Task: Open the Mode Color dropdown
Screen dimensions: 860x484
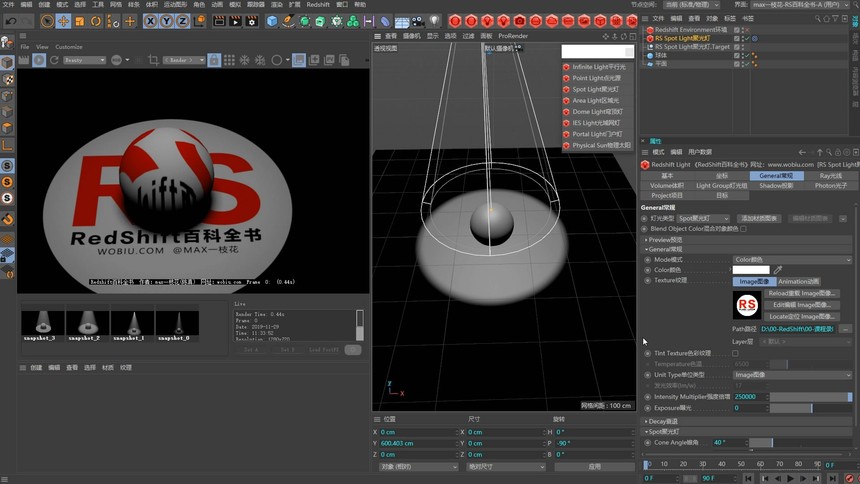Action: pyautogui.click(x=792, y=260)
